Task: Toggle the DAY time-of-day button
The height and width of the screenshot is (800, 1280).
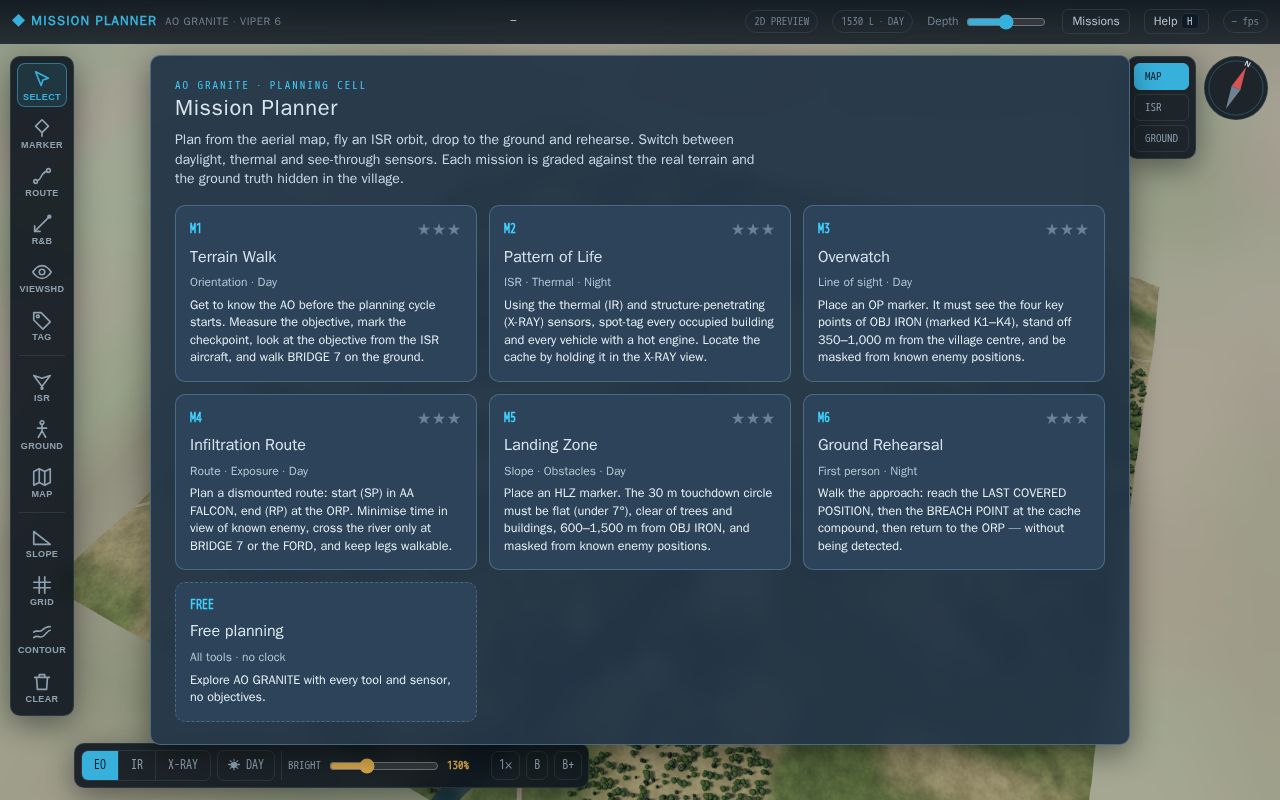Action: coord(246,765)
